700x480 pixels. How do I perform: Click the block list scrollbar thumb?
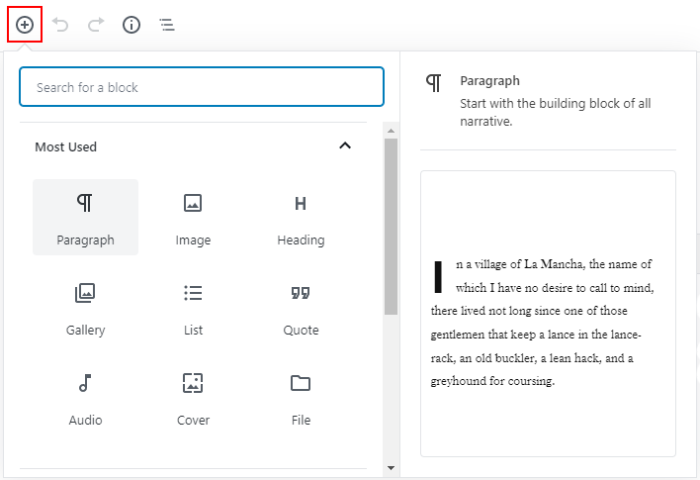click(x=391, y=226)
